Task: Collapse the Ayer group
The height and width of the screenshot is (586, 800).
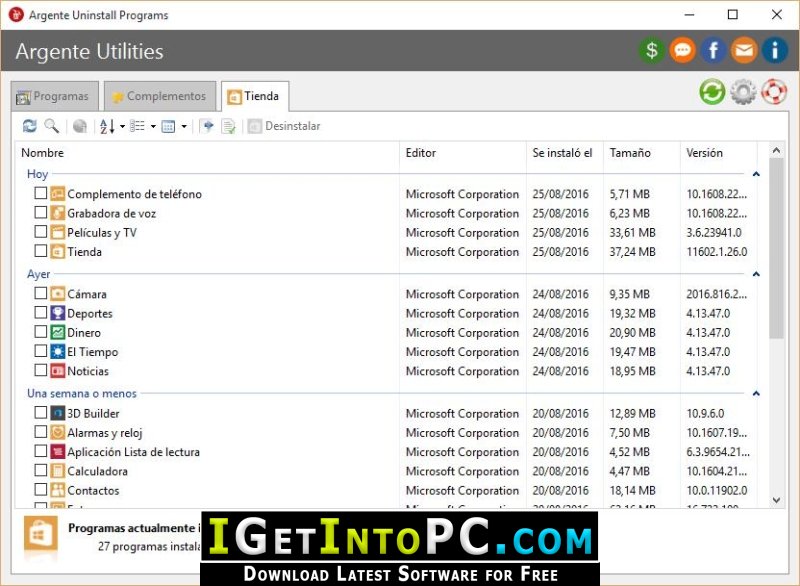Action: 756,274
